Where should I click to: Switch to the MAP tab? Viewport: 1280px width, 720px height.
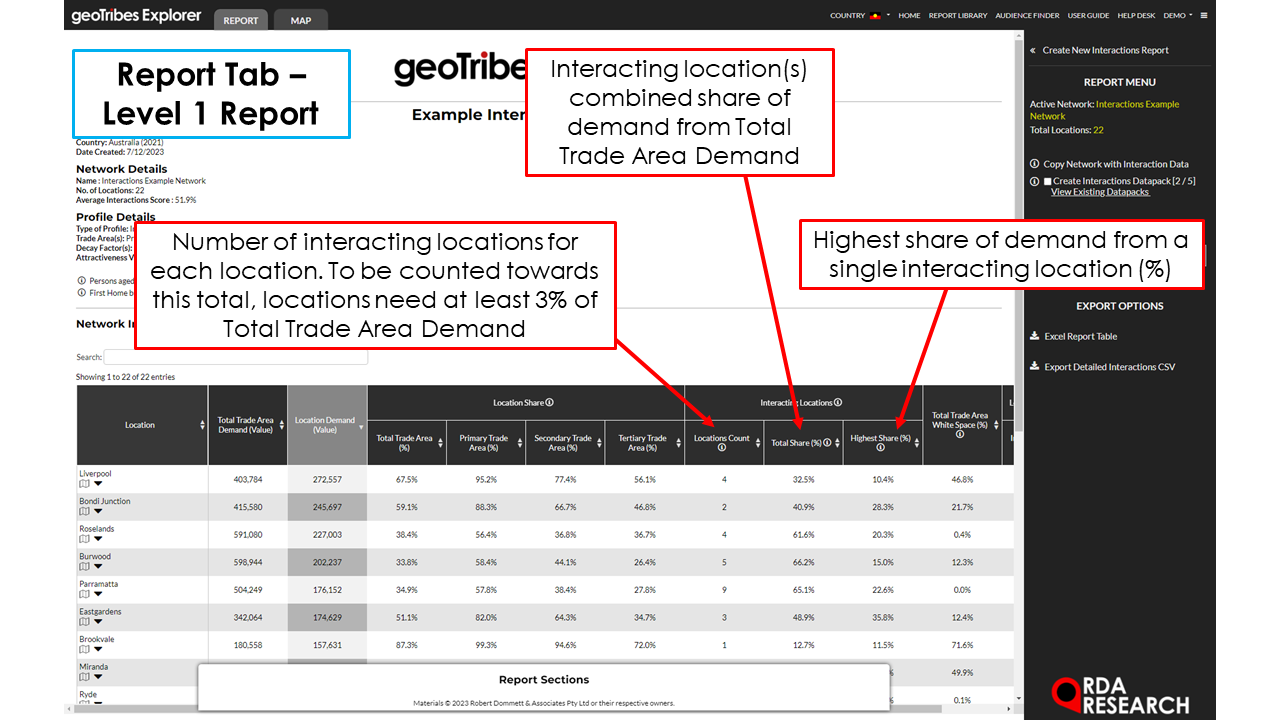[301, 20]
